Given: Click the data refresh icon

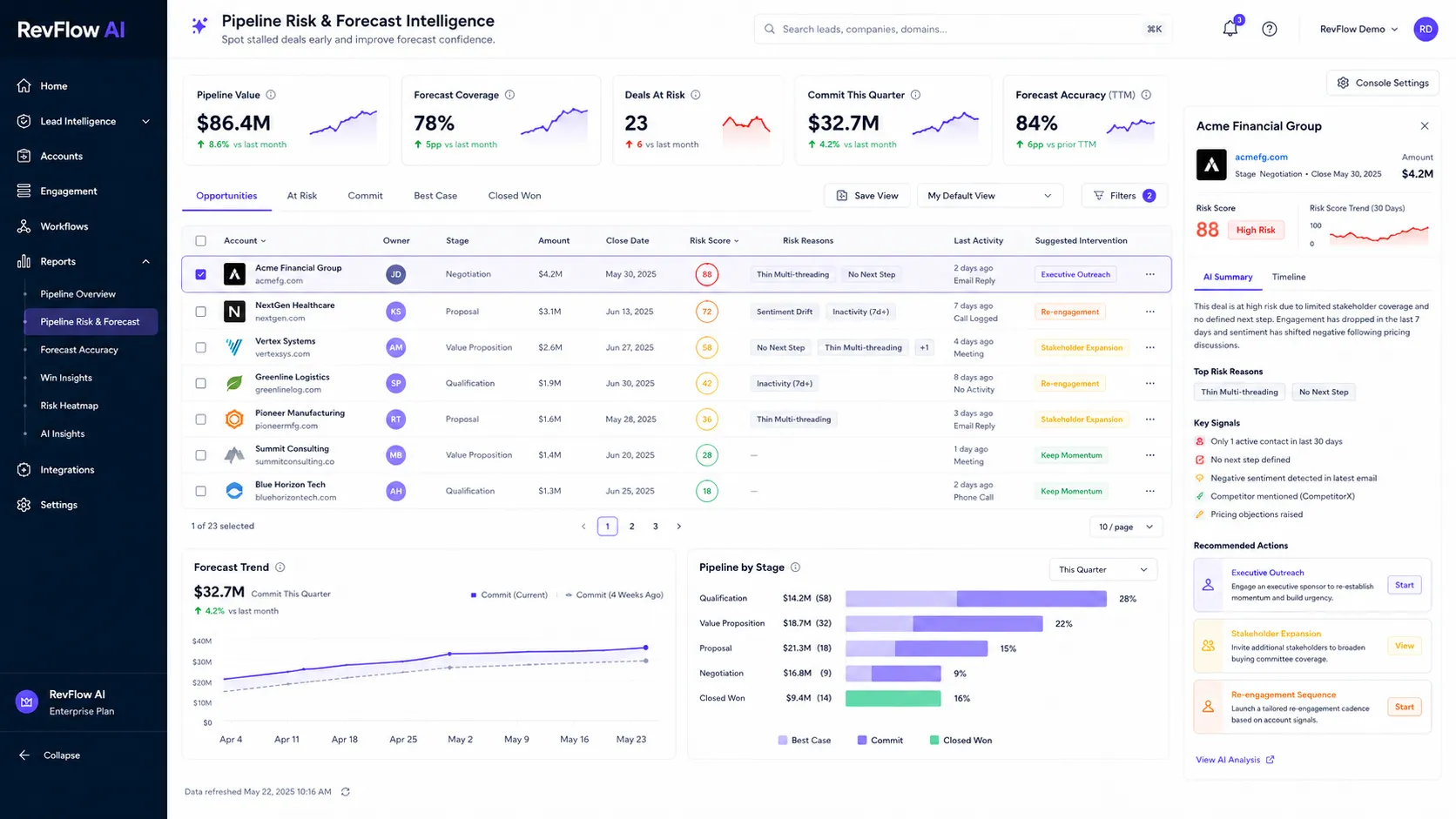Looking at the screenshot, I should [x=346, y=792].
